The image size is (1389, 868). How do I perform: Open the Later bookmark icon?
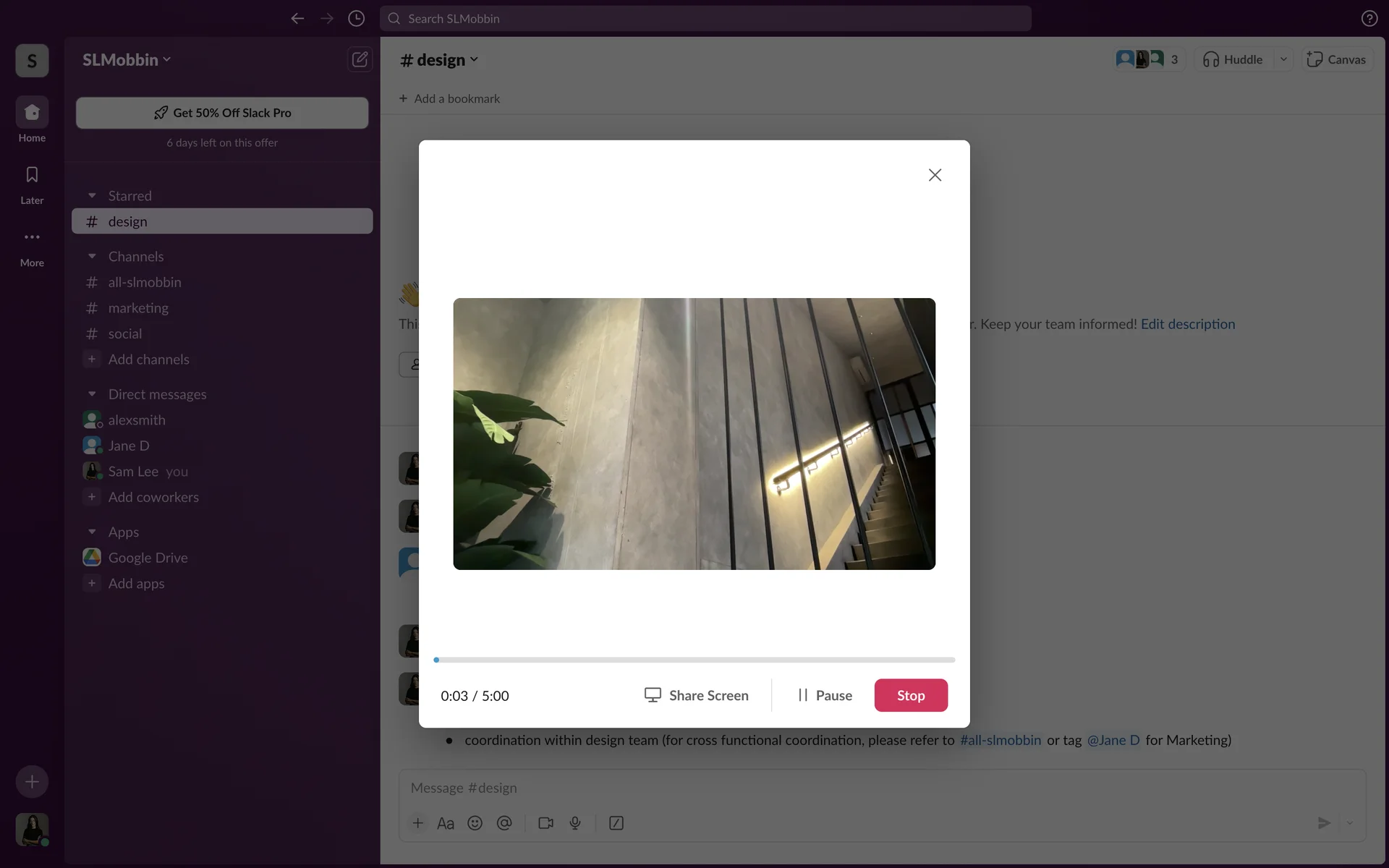pyautogui.click(x=32, y=175)
